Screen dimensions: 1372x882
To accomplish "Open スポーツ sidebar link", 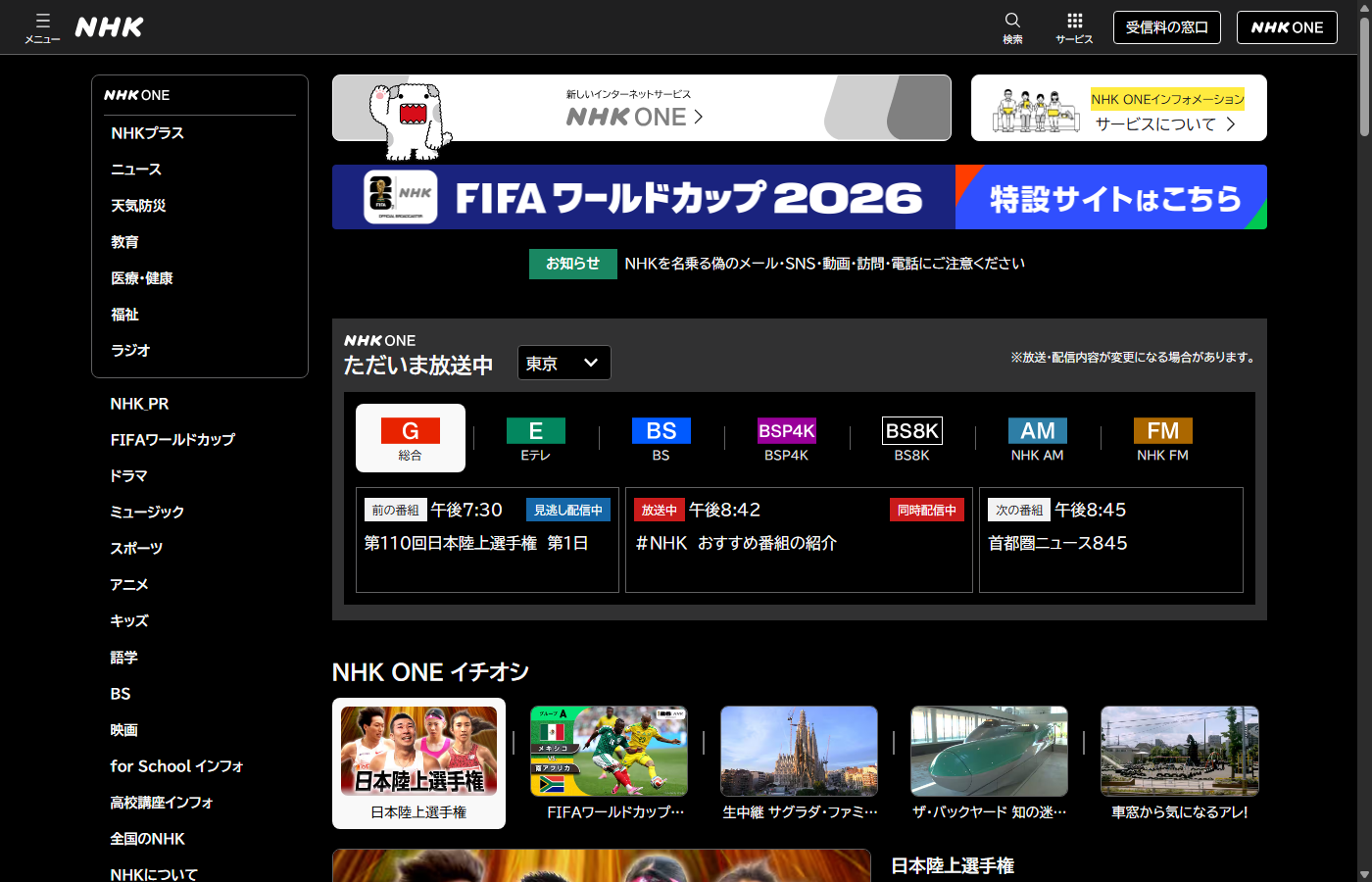I will coord(136,549).
